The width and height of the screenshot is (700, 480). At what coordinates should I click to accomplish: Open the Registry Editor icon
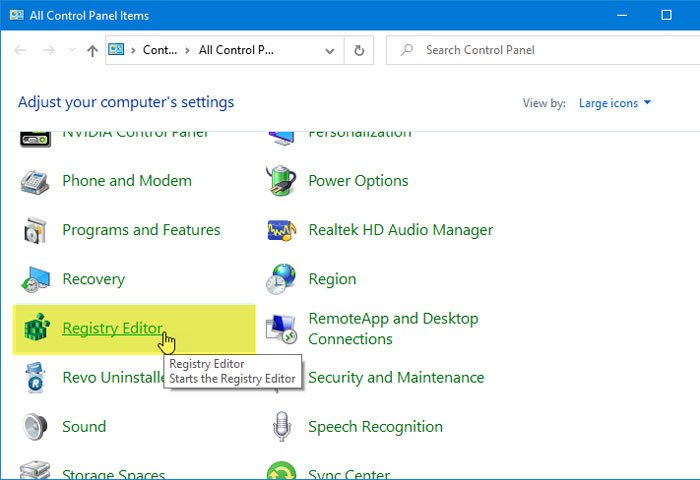(36, 329)
